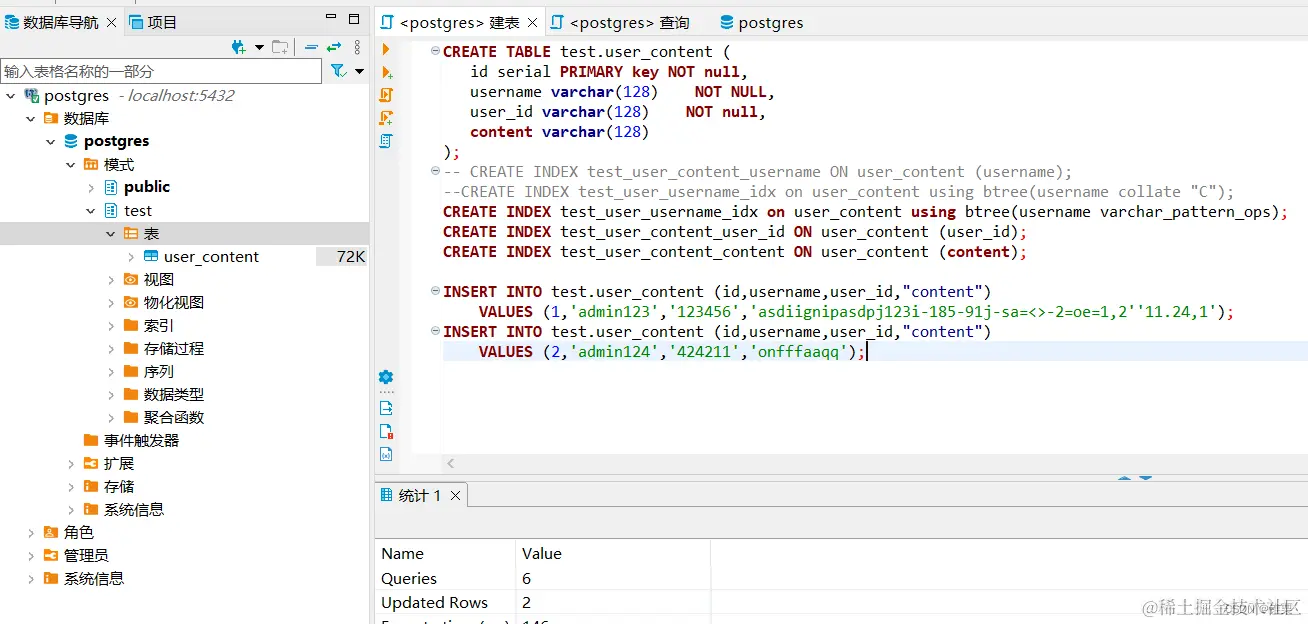Show the server output panel icon

[x=386, y=408]
